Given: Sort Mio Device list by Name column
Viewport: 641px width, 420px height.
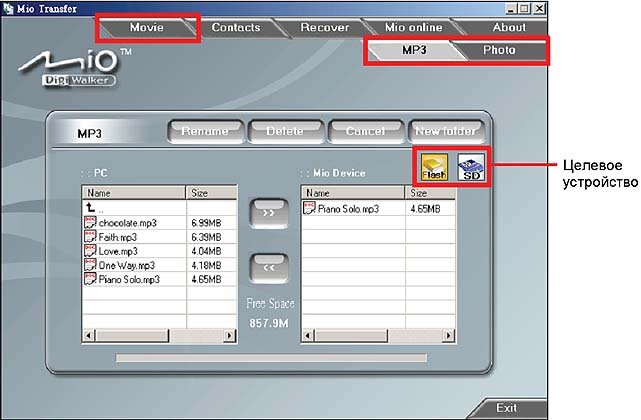Looking at the screenshot, I should 353,193.
